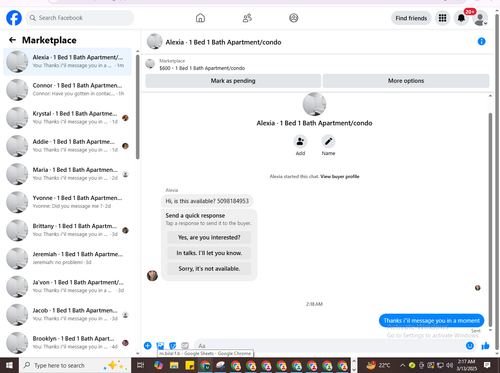
Task: Click the 'Thanks i'll message you in a moment' bubble
Action: tap(431, 321)
